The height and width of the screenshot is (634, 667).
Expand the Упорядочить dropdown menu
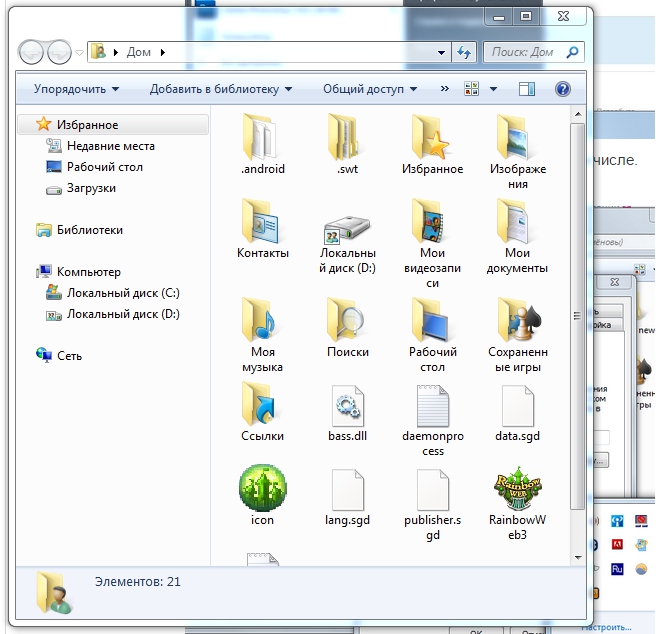tap(76, 89)
